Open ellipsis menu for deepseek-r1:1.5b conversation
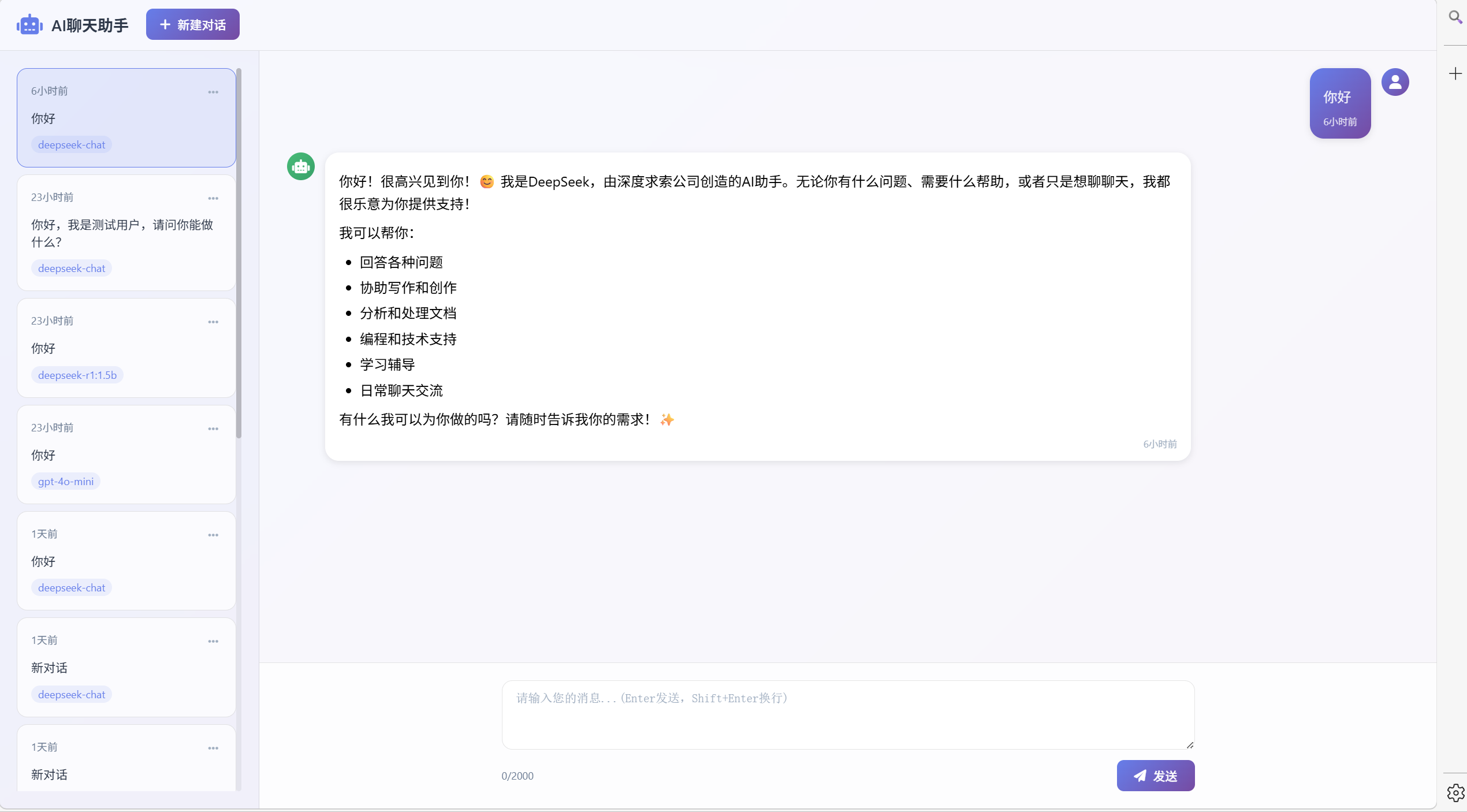This screenshot has height=812, width=1467. pos(213,322)
